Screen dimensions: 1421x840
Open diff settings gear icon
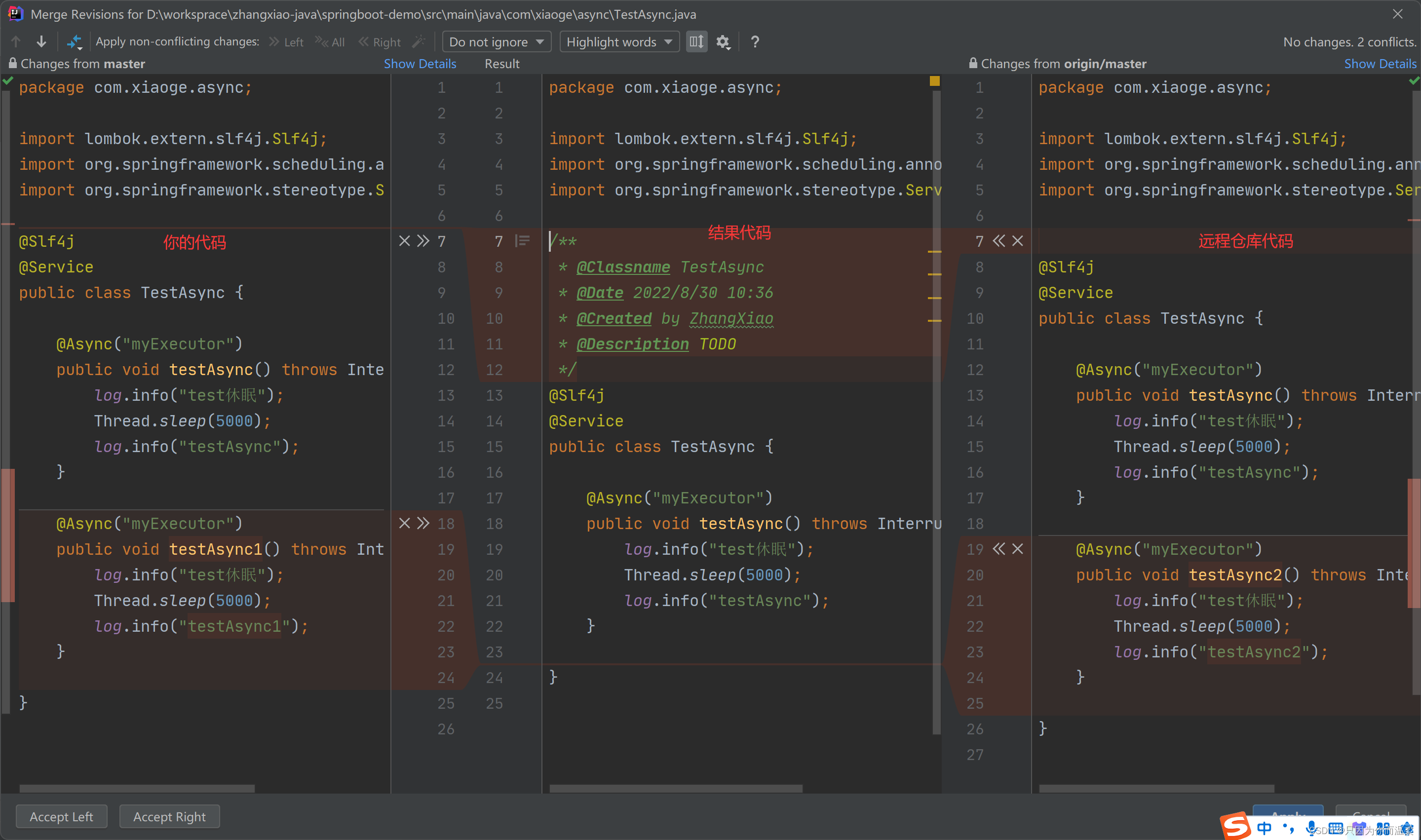[x=723, y=42]
